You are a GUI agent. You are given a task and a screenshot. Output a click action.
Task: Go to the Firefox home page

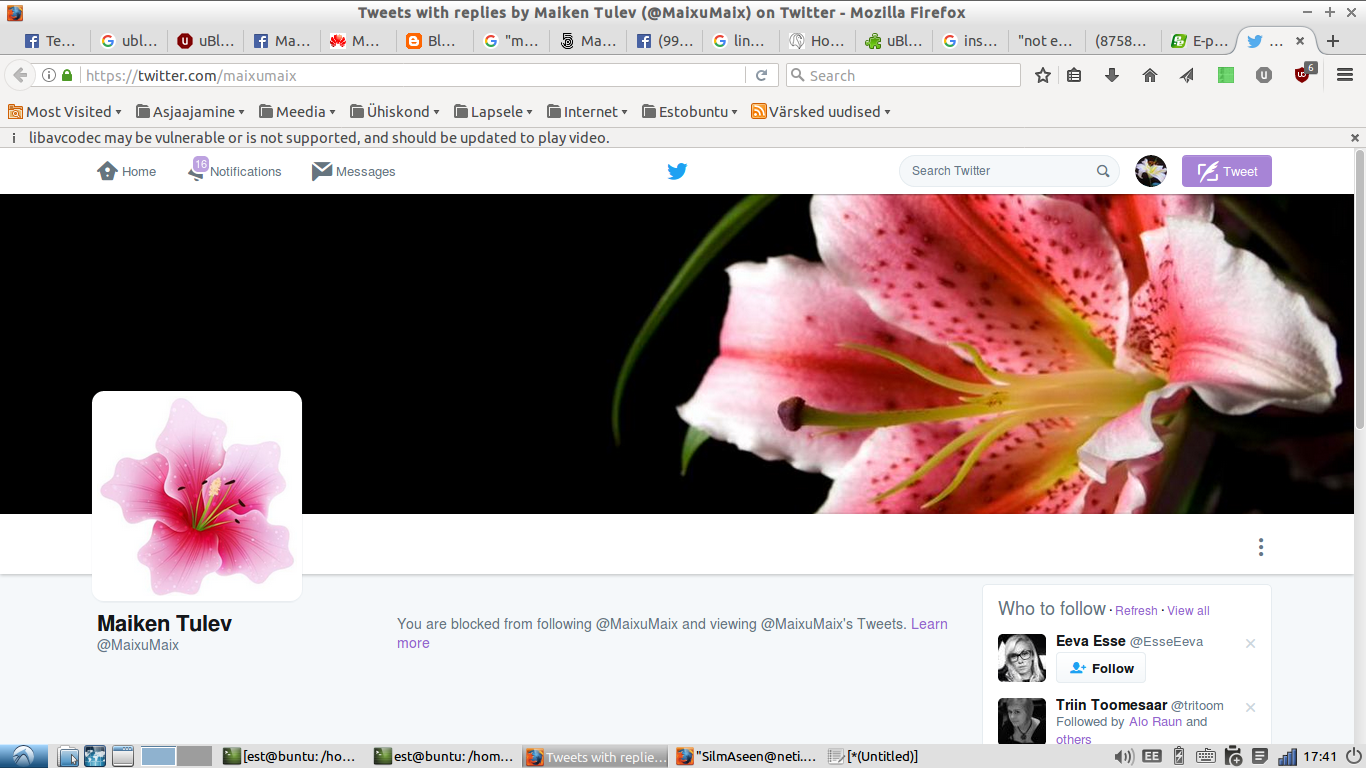pyautogui.click(x=1150, y=75)
